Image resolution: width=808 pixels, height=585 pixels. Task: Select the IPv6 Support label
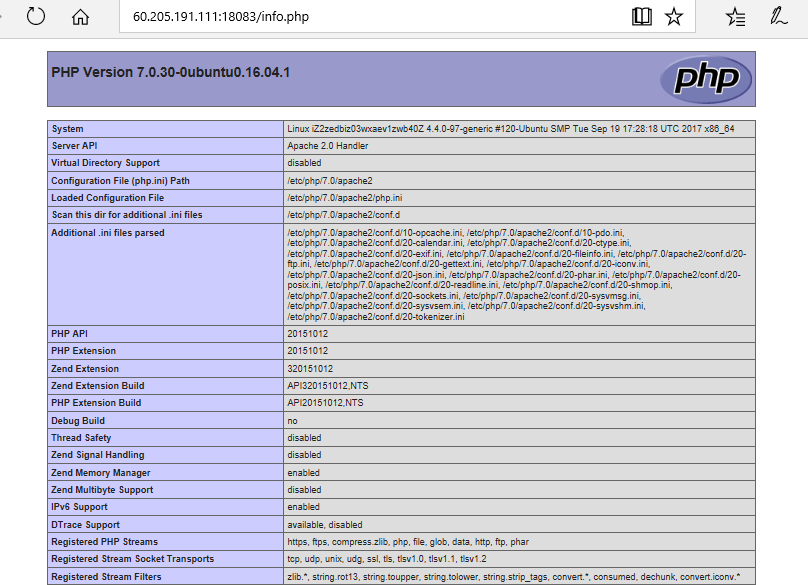[79, 507]
